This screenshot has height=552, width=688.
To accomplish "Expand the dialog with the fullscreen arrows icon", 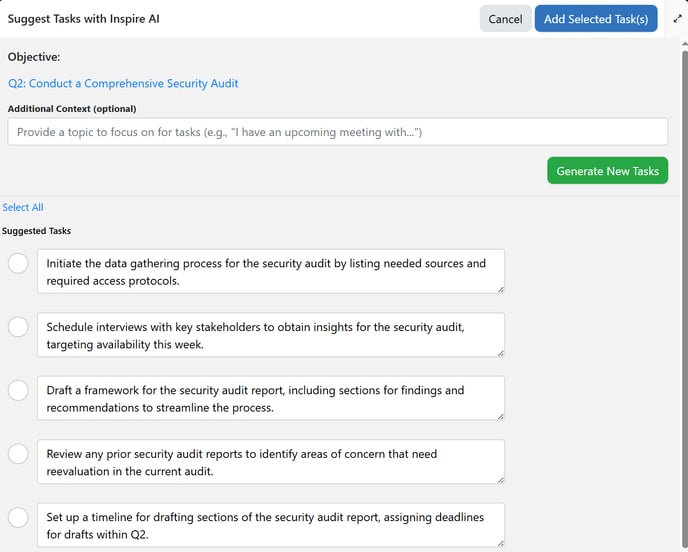I will [x=677, y=18].
